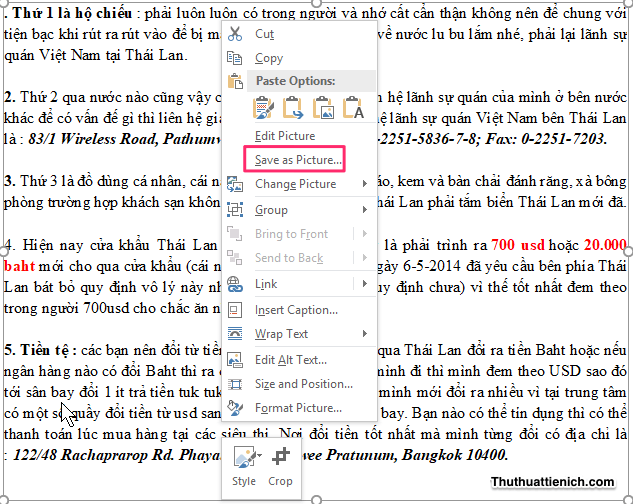The width and height of the screenshot is (633, 504).
Task: Select Cut from the context menu
Action: pos(264,34)
